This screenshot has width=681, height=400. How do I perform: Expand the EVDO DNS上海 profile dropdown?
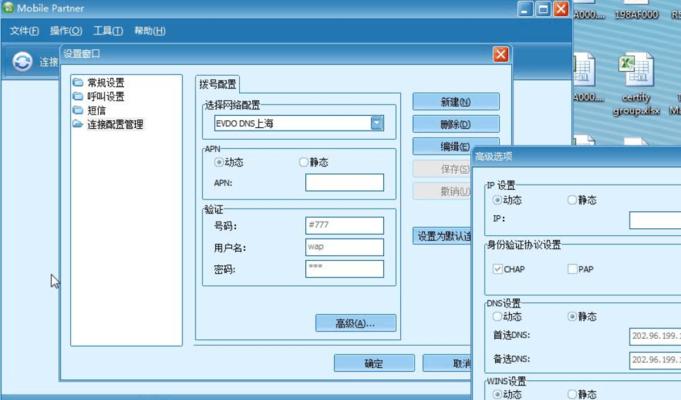pyautogui.click(x=377, y=123)
